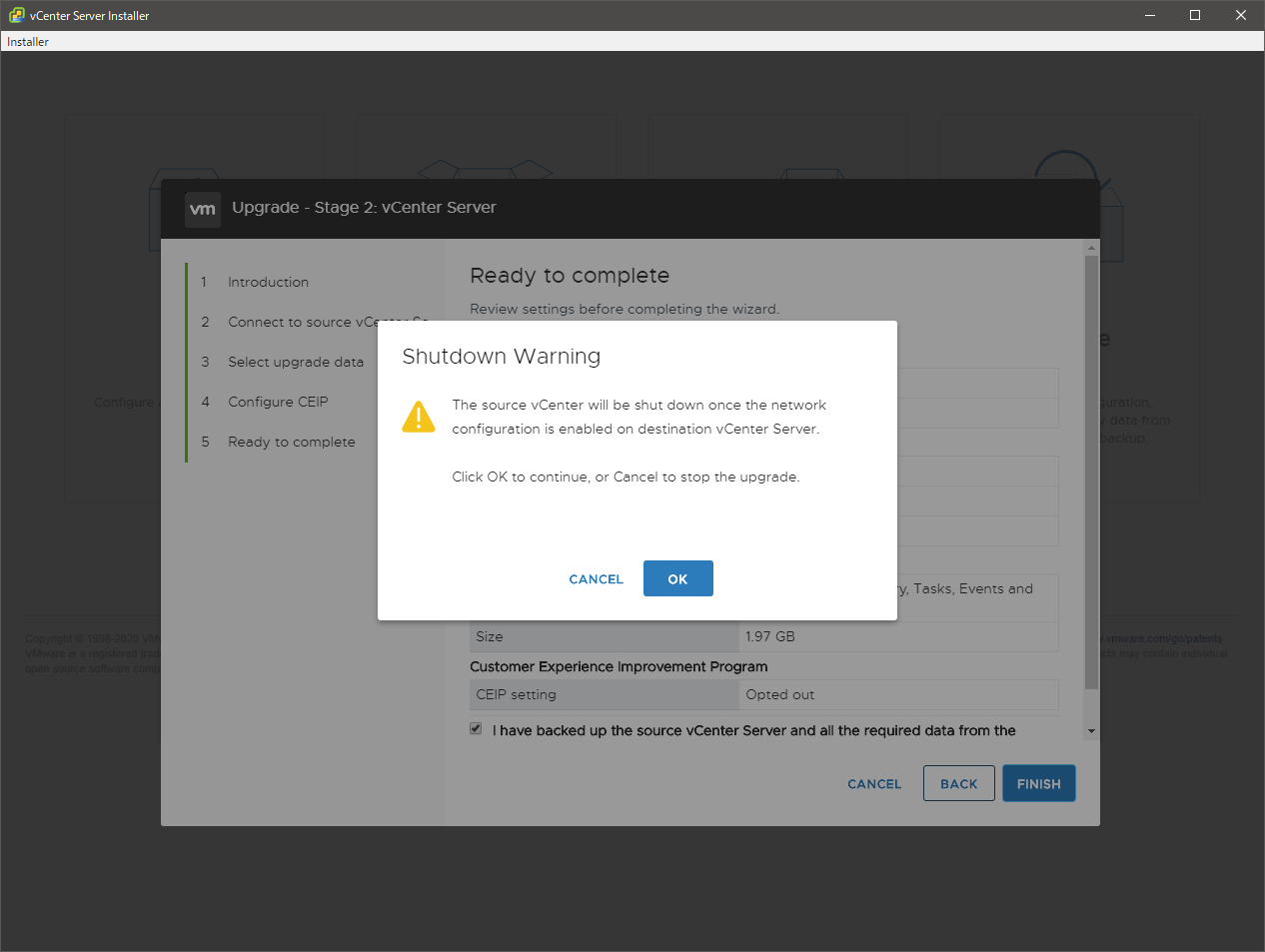Minimize the installer window

(1150, 15)
